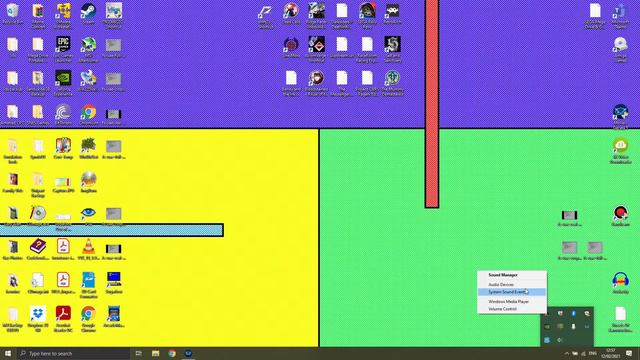Choose System Sound Events menu entry
Screen dimensions: 640x360
point(512,292)
